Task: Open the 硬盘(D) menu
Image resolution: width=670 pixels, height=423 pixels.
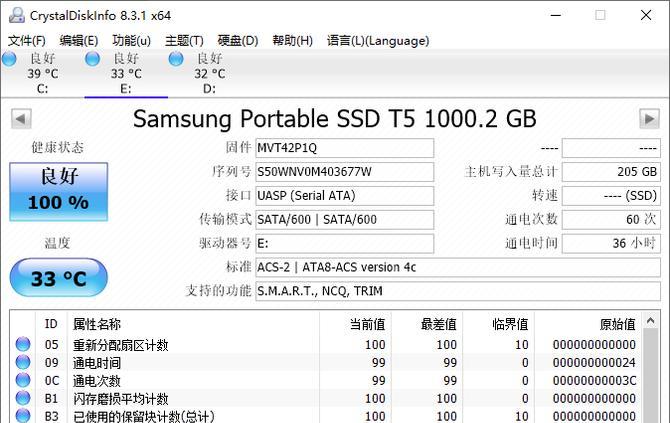Action: tap(238, 41)
